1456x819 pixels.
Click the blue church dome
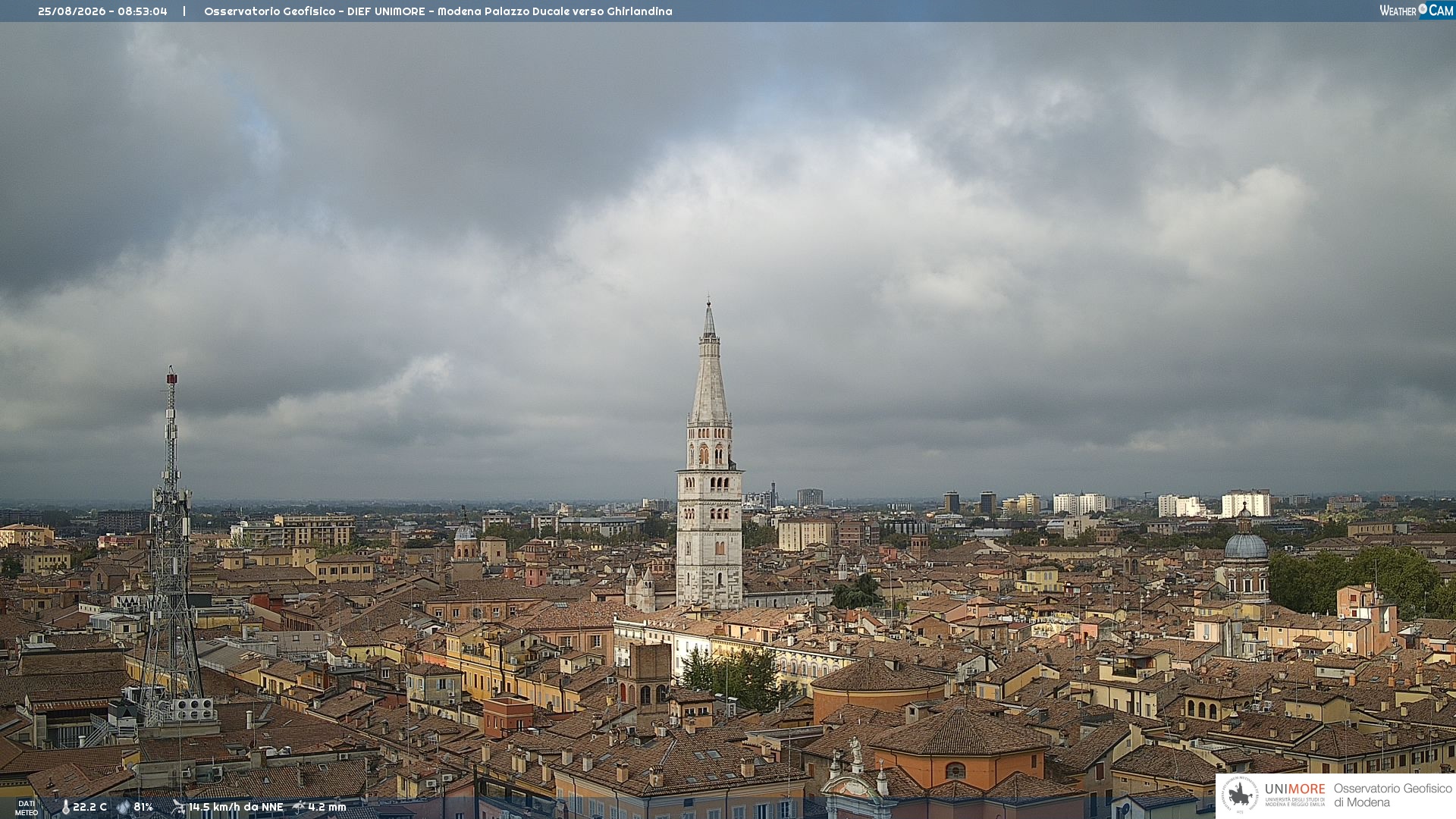coord(1246,545)
